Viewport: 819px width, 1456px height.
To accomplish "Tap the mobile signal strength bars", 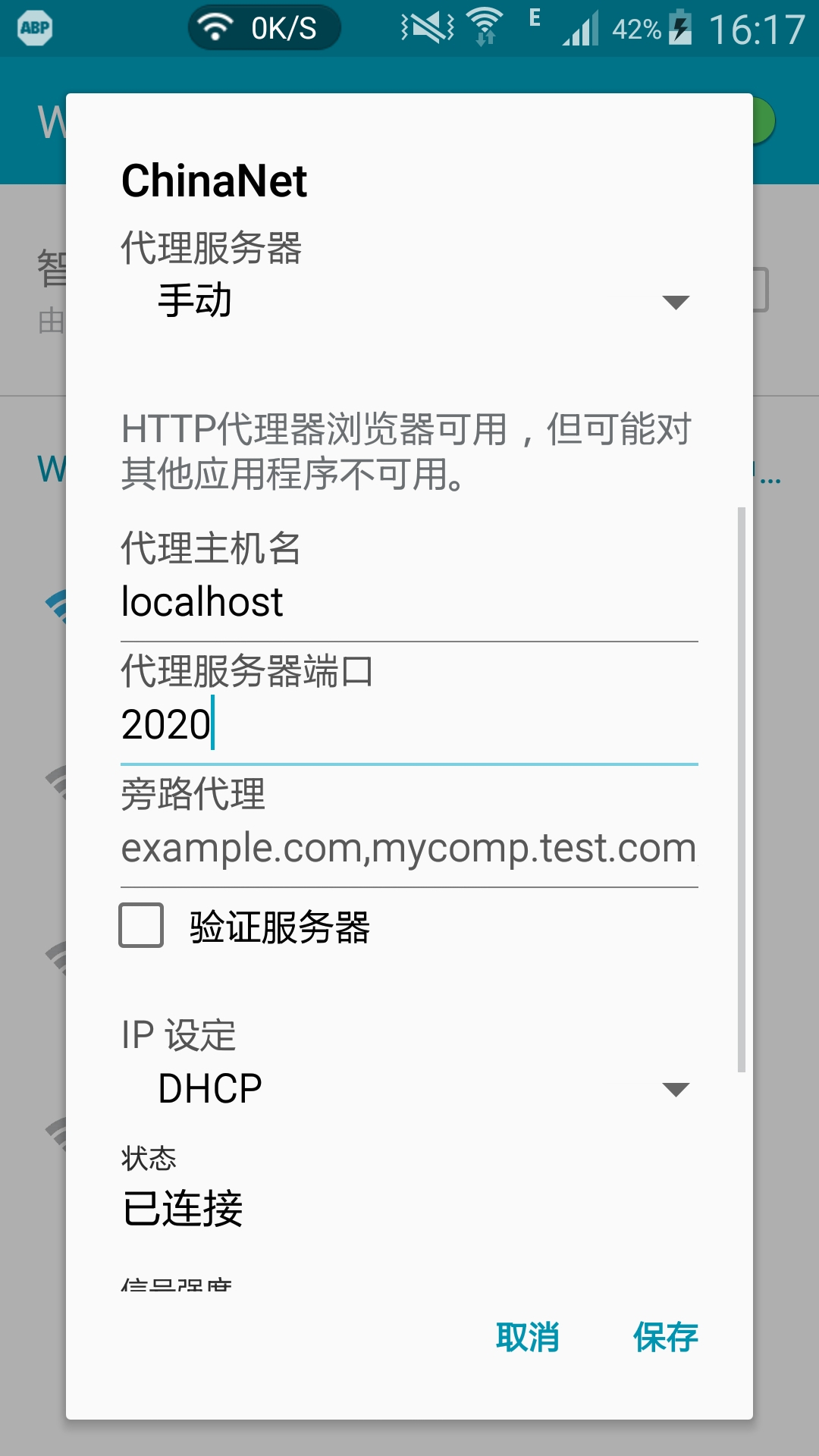I will tap(580, 28).
